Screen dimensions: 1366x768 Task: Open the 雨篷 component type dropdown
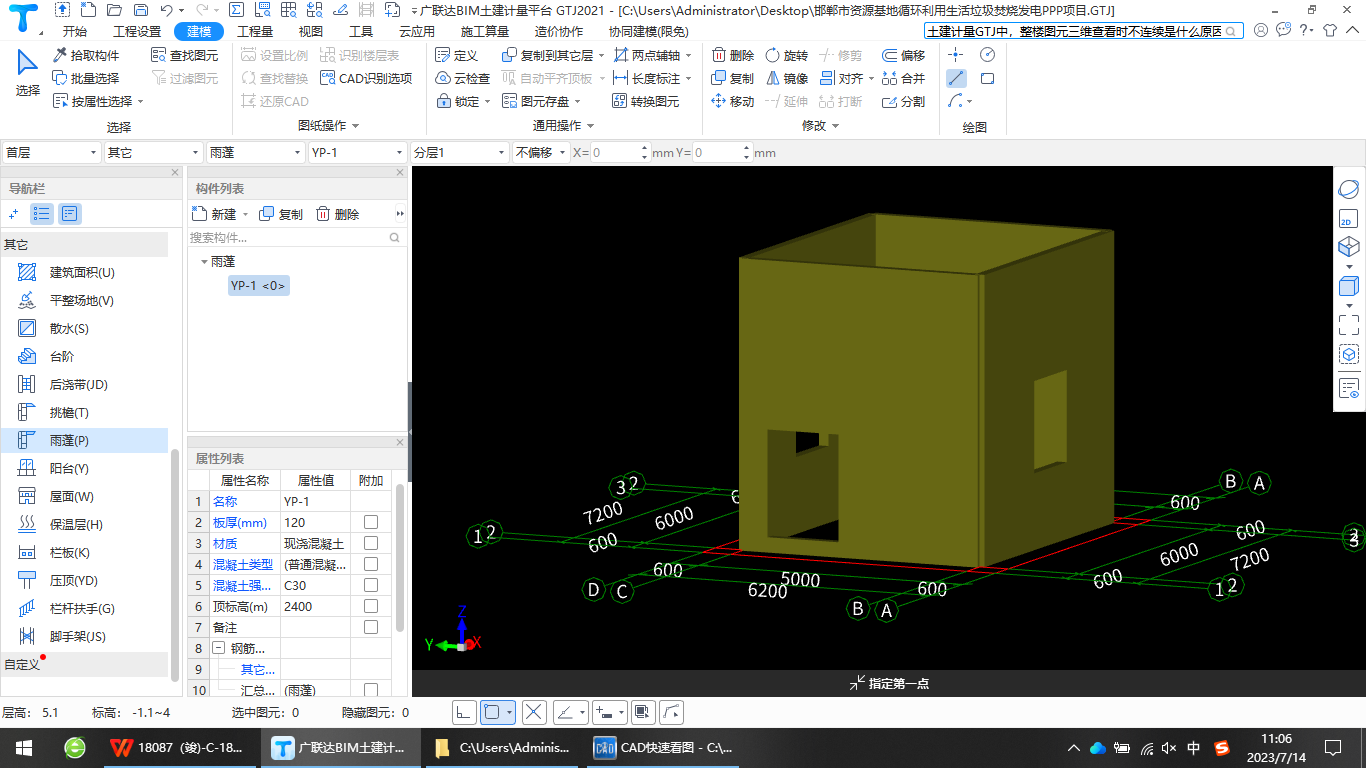pyautogui.click(x=256, y=152)
